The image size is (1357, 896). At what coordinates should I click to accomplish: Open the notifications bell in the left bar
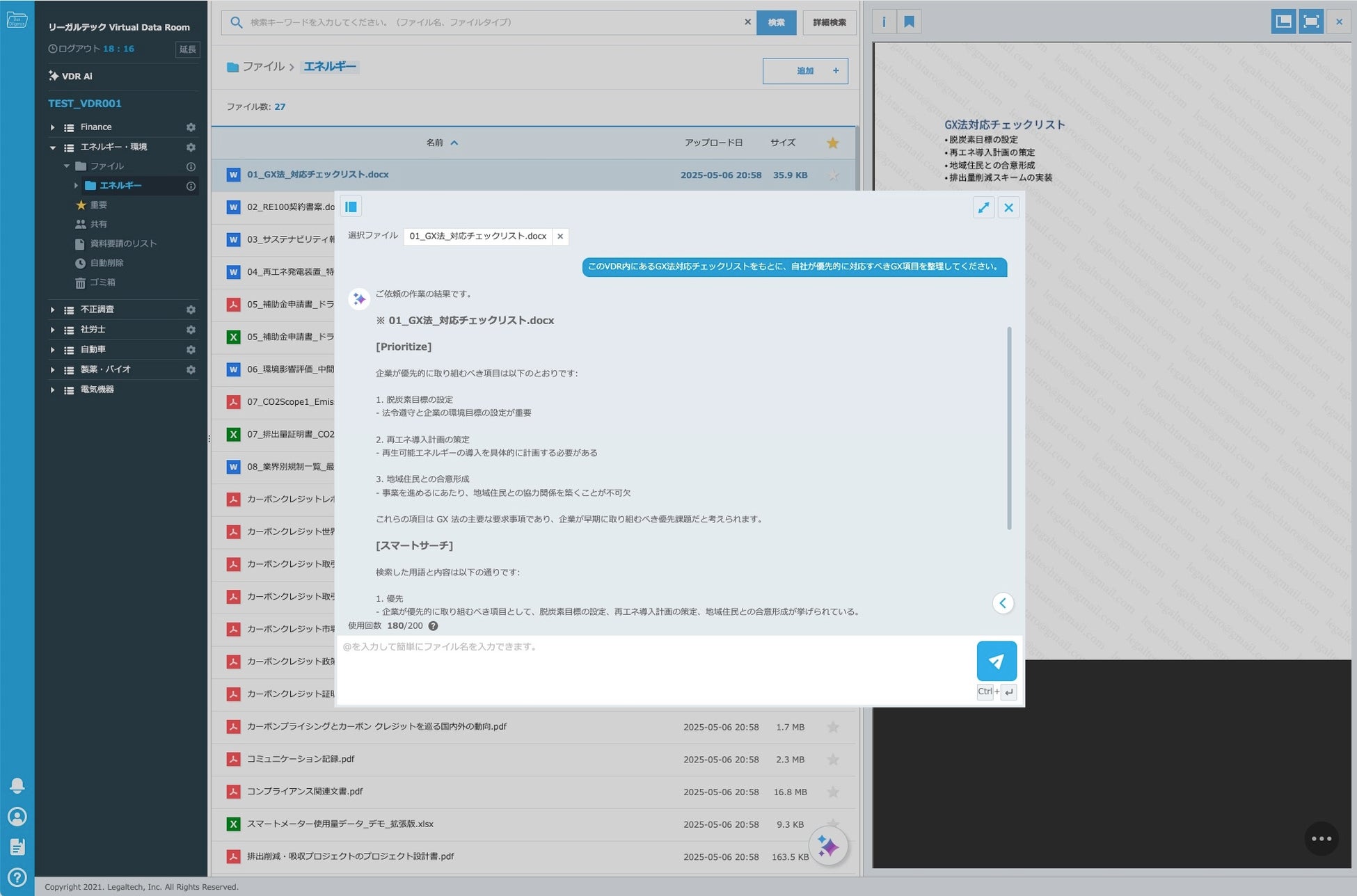(17, 785)
